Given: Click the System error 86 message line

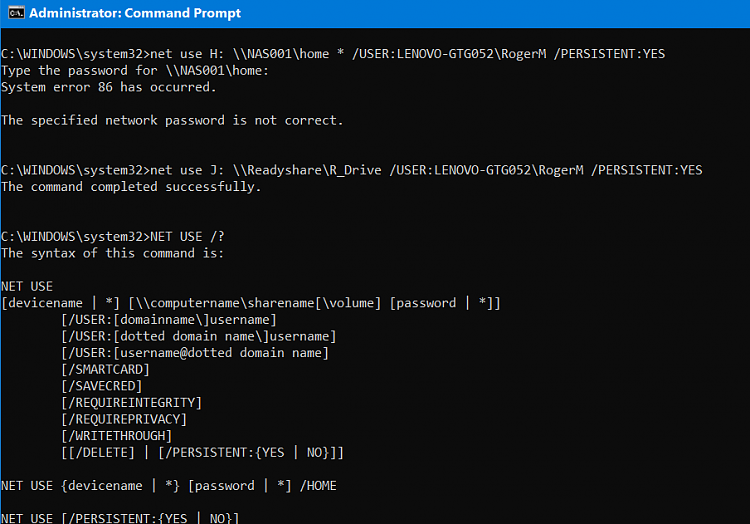Looking at the screenshot, I should tap(109, 87).
